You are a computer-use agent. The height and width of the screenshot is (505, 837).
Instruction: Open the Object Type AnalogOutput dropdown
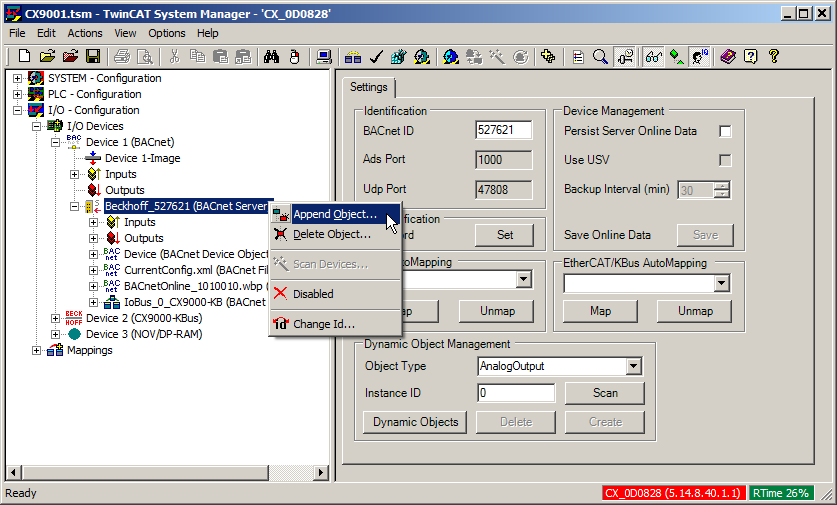tap(633, 366)
